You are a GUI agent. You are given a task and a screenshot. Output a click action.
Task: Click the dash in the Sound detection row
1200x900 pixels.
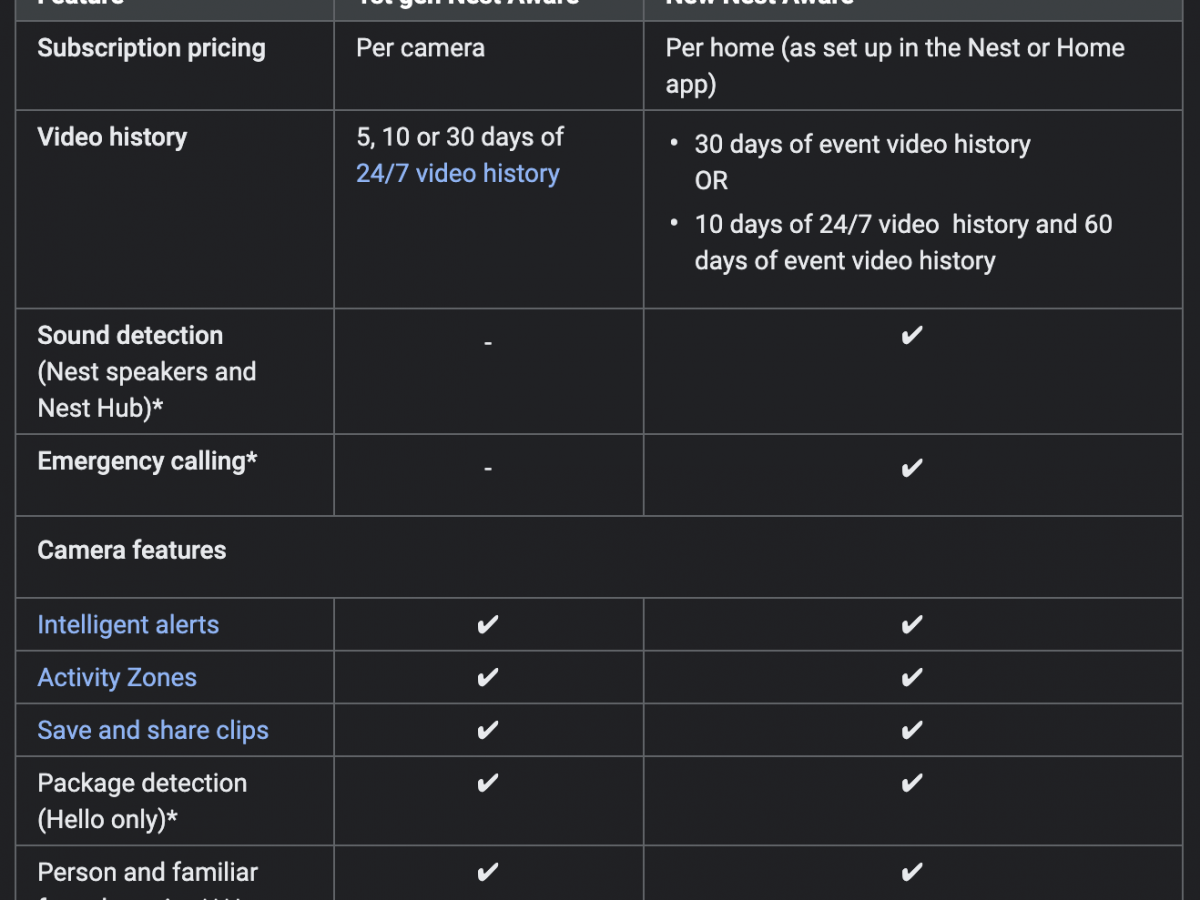pos(488,344)
